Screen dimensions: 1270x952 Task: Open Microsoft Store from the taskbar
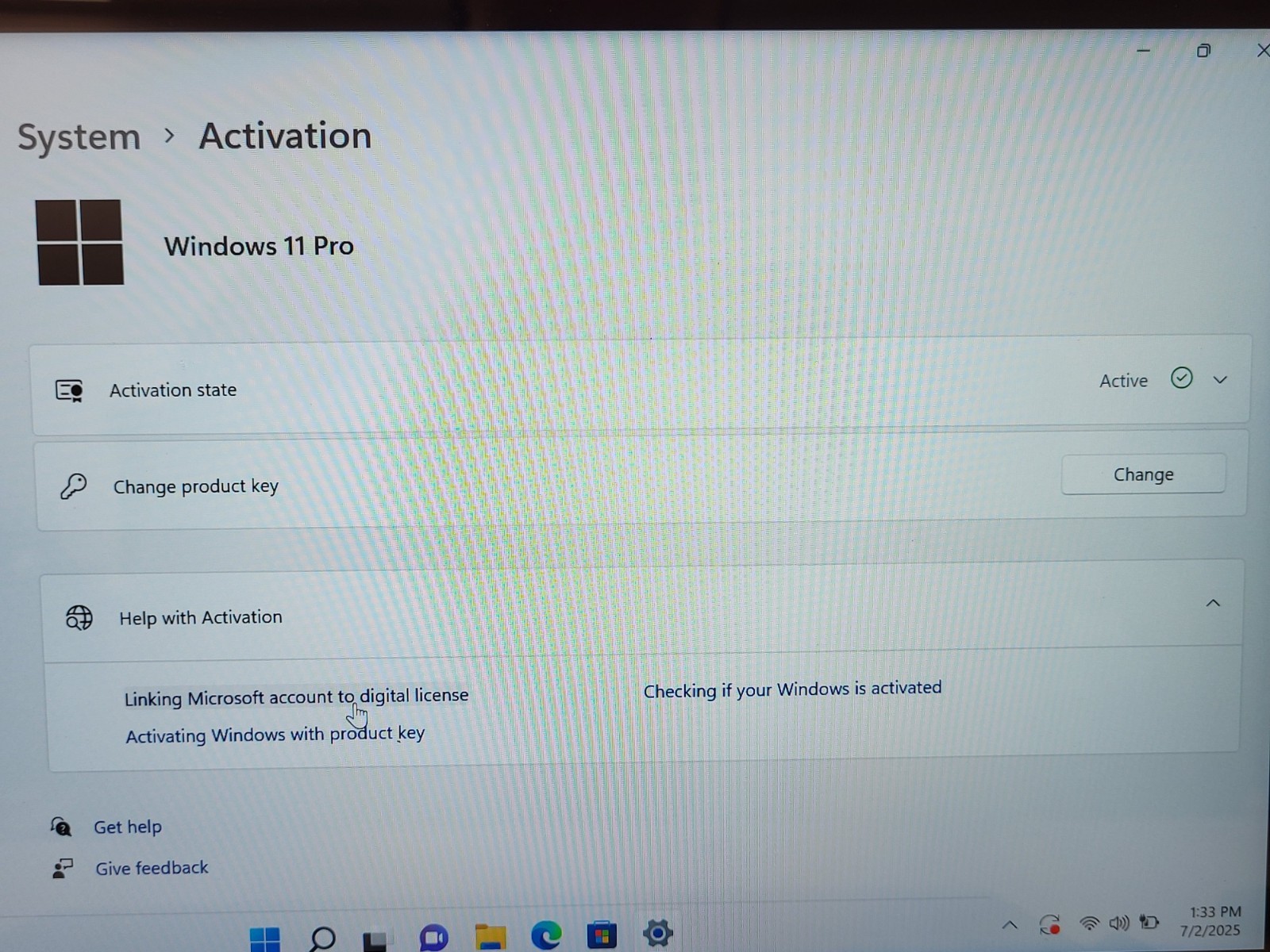point(602,936)
